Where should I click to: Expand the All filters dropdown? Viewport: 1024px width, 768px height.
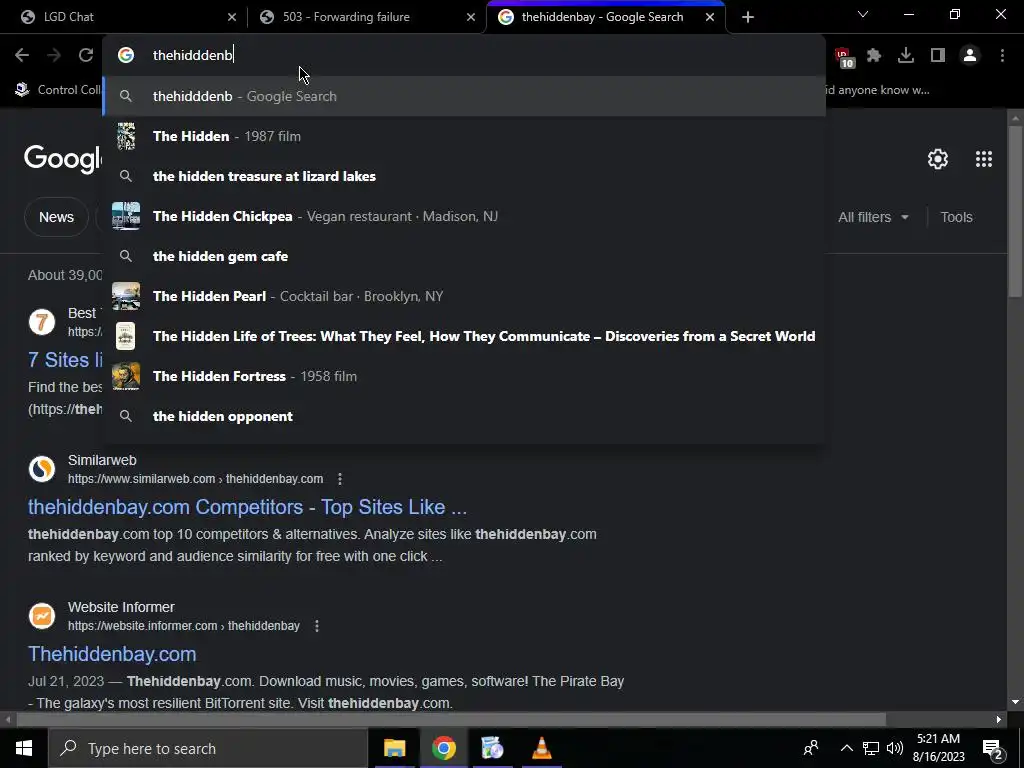coord(873,217)
